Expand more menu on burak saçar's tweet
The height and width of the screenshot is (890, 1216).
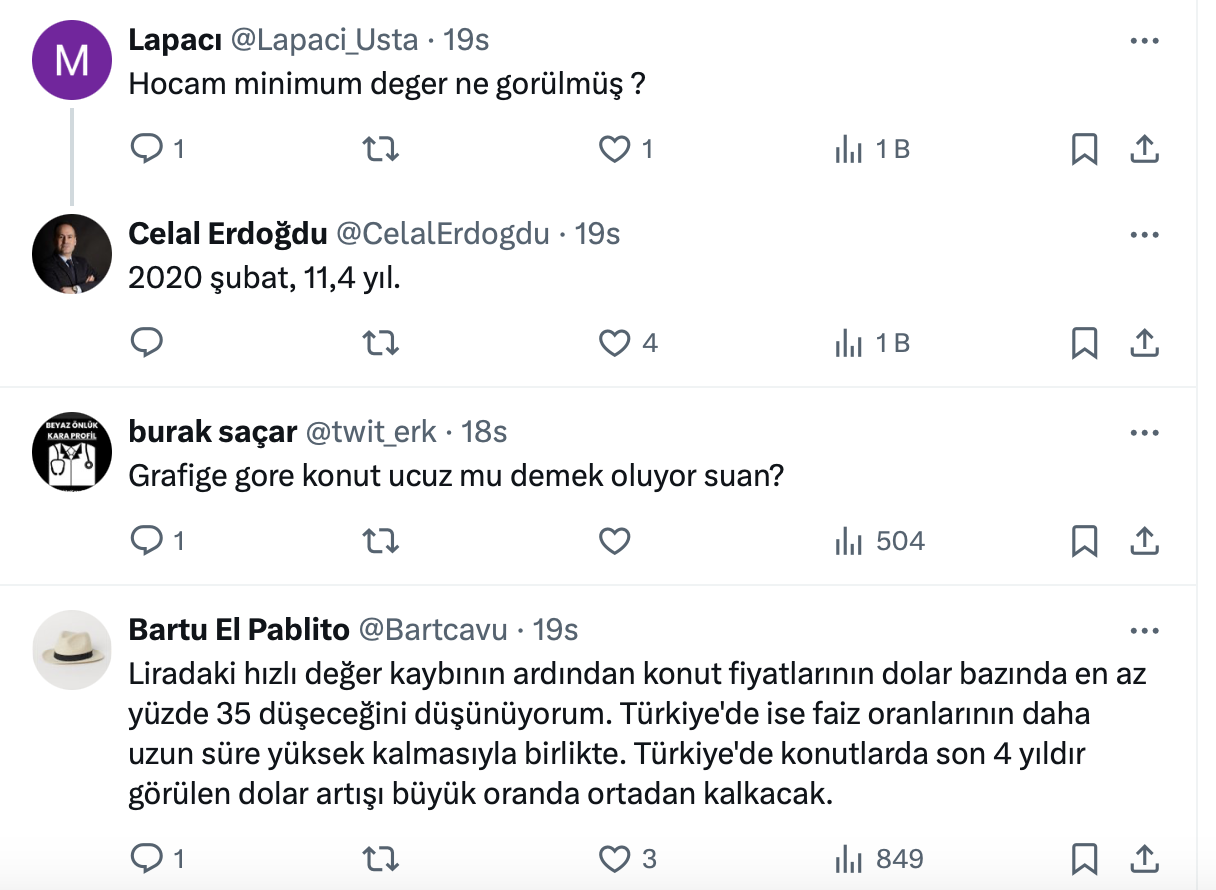pos(1143,433)
